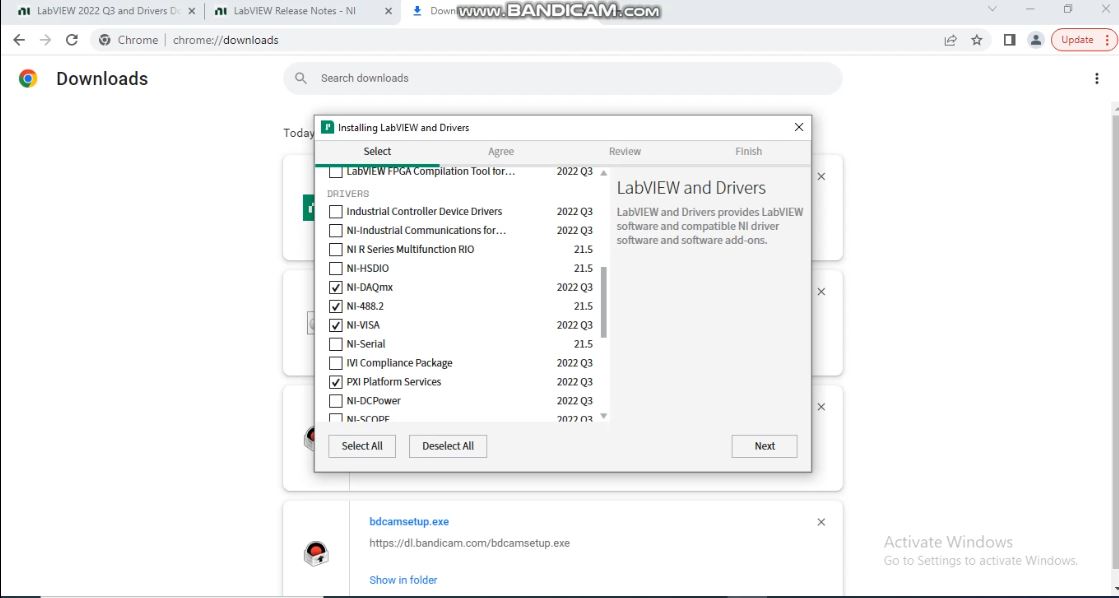The image size is (1119, 598).
Task: Click the Search downloads field
Action: 560,78
